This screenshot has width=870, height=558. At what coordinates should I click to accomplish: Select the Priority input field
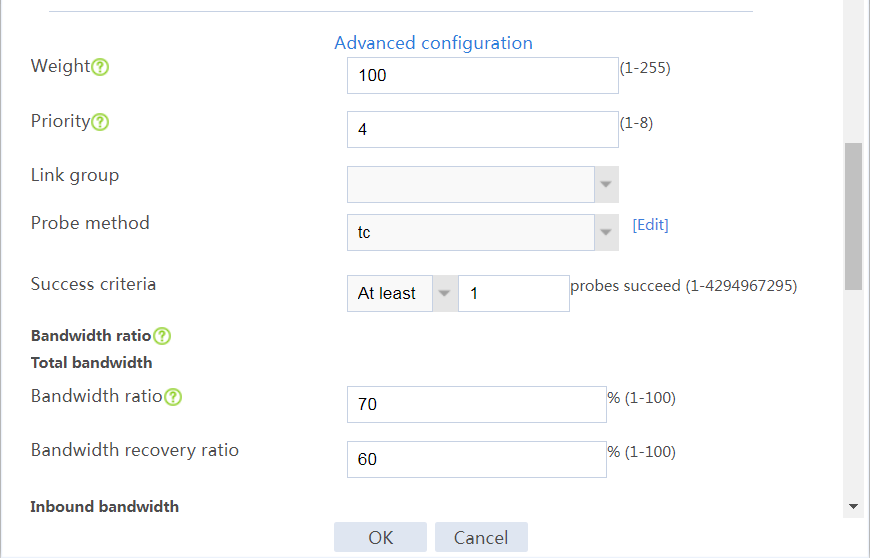[x=483, y=130]
